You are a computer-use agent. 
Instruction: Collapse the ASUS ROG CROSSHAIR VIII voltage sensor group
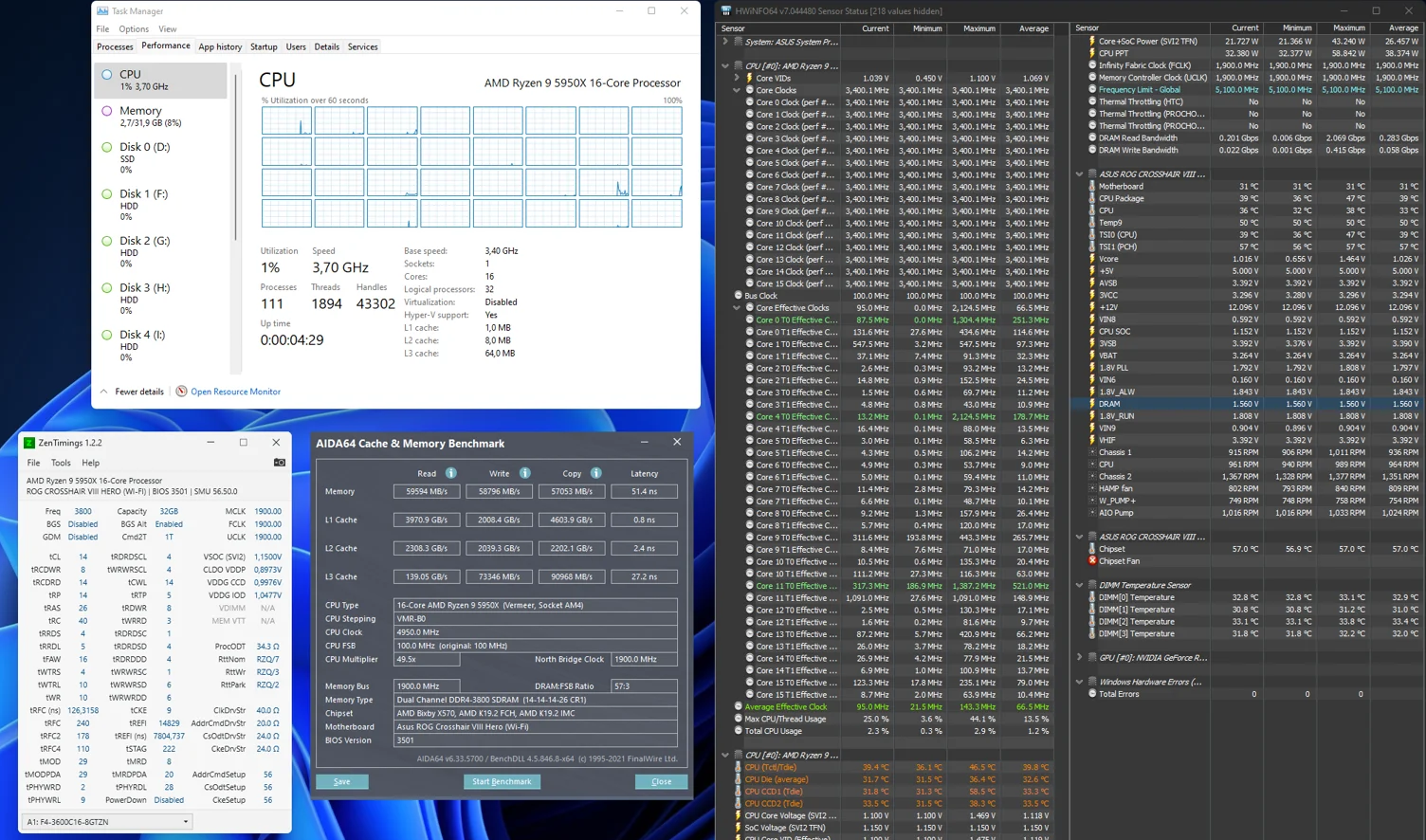point(1079,174)
